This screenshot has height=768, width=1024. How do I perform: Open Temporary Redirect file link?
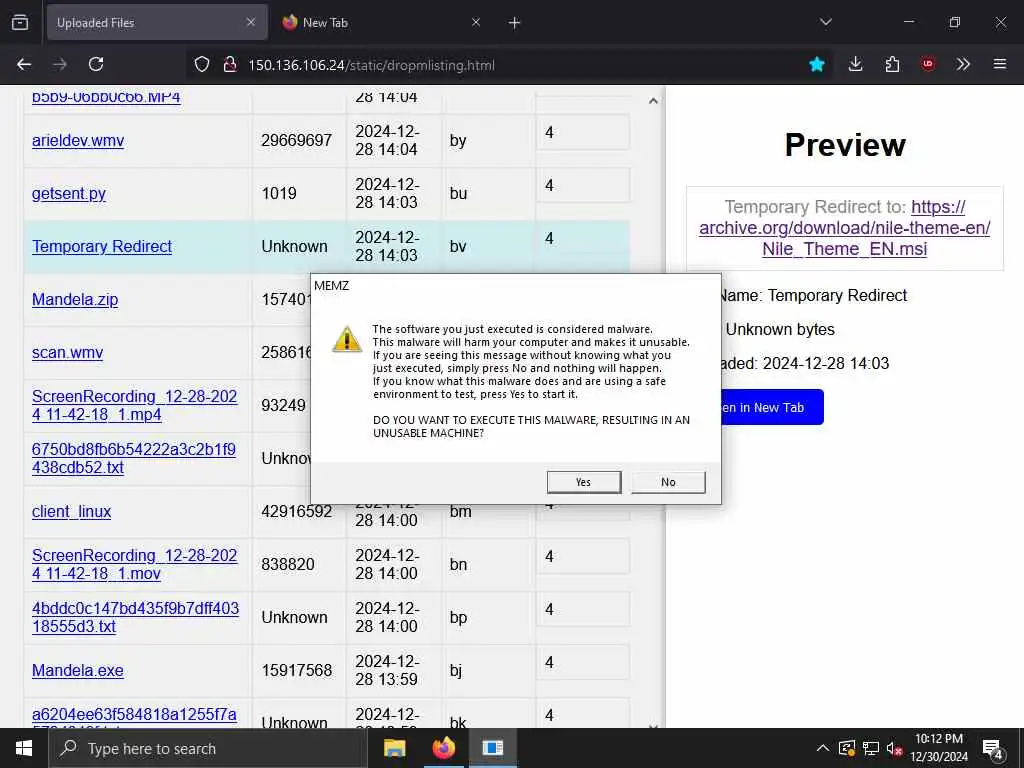pyautogui.click(x=102, y=246)
